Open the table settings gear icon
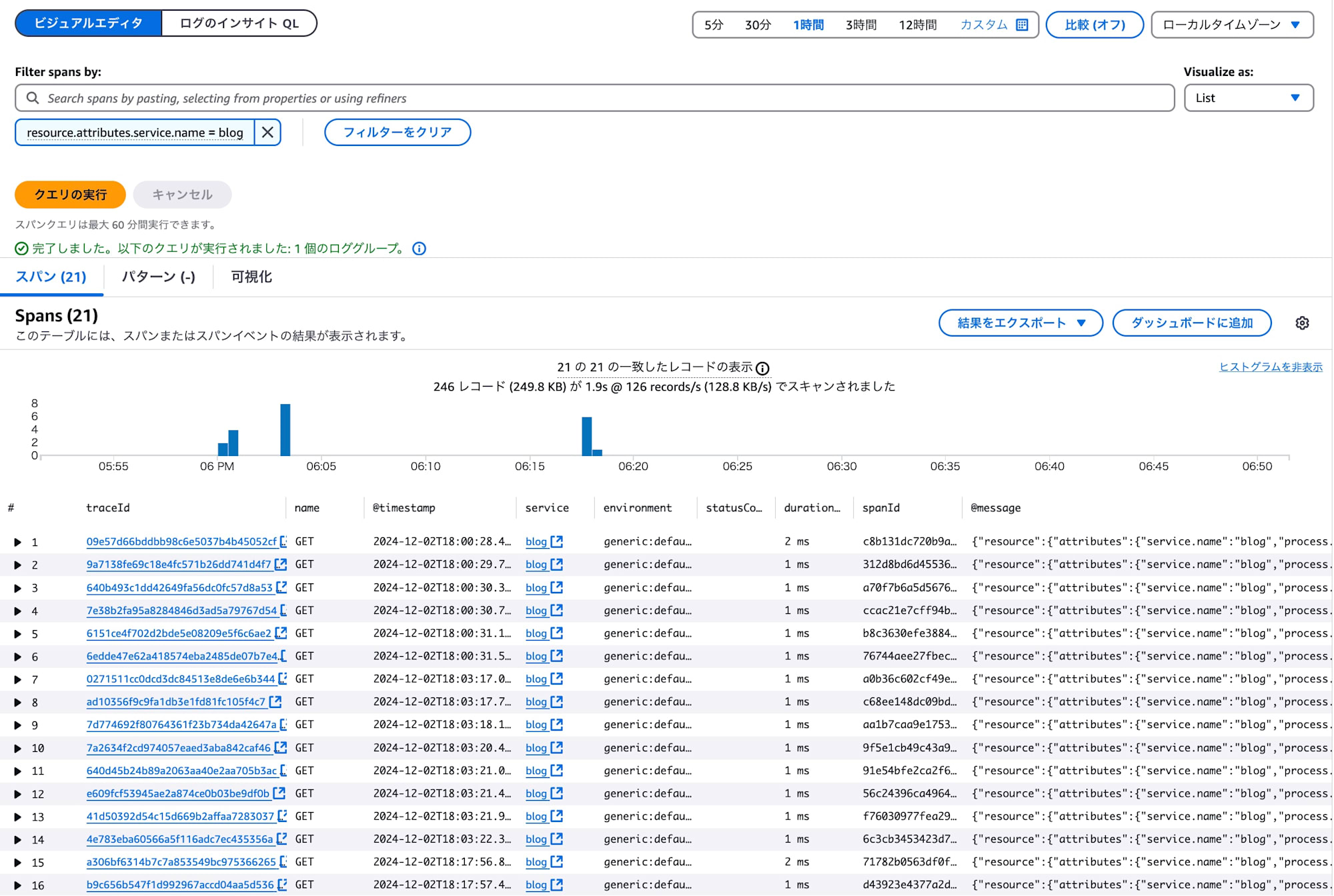 (x=1302, y=323)
